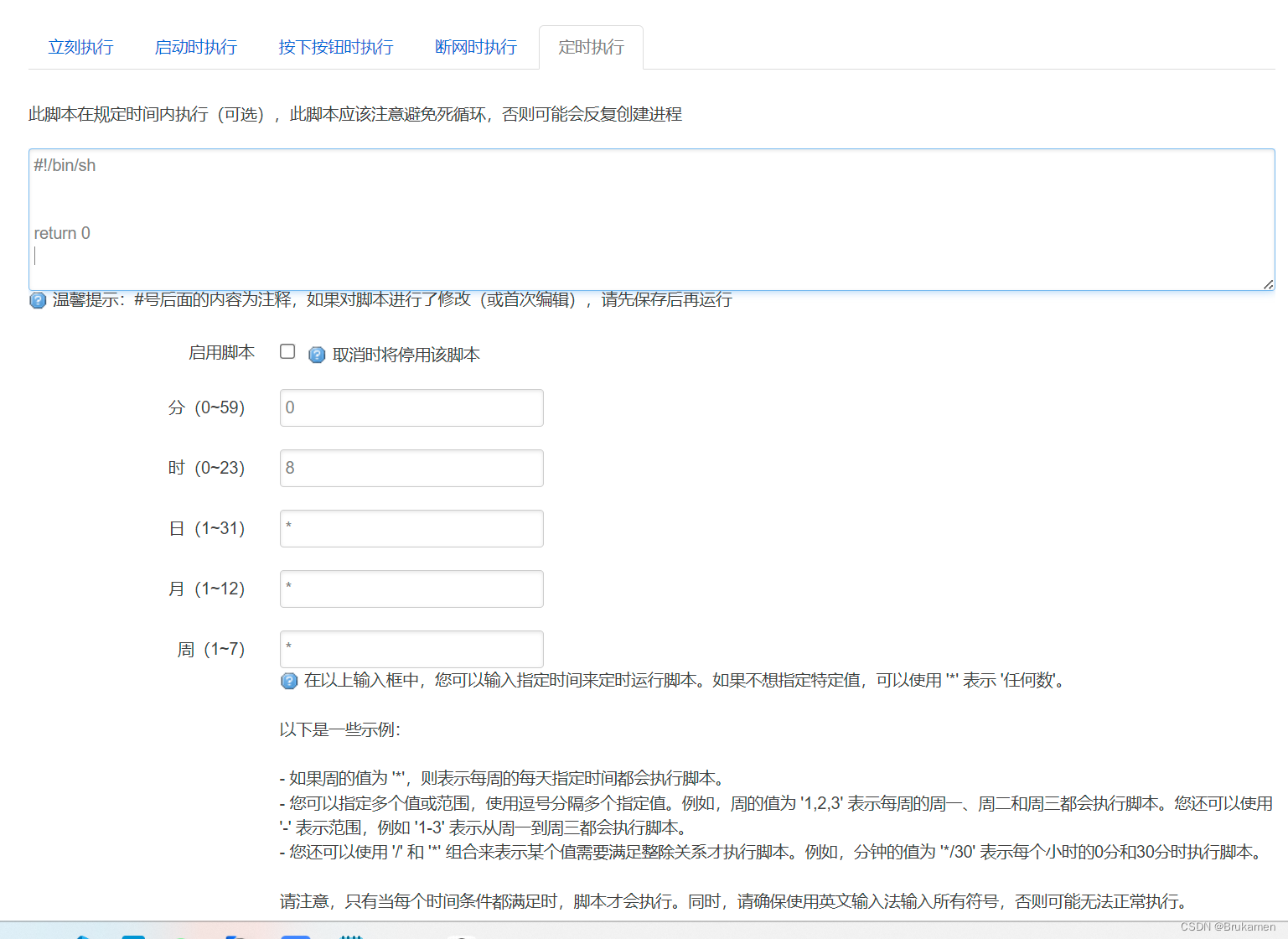Click inside the 时 (0~23) input field
The width and height of the screenshot is (1288, 939).
tap(411, 468)
